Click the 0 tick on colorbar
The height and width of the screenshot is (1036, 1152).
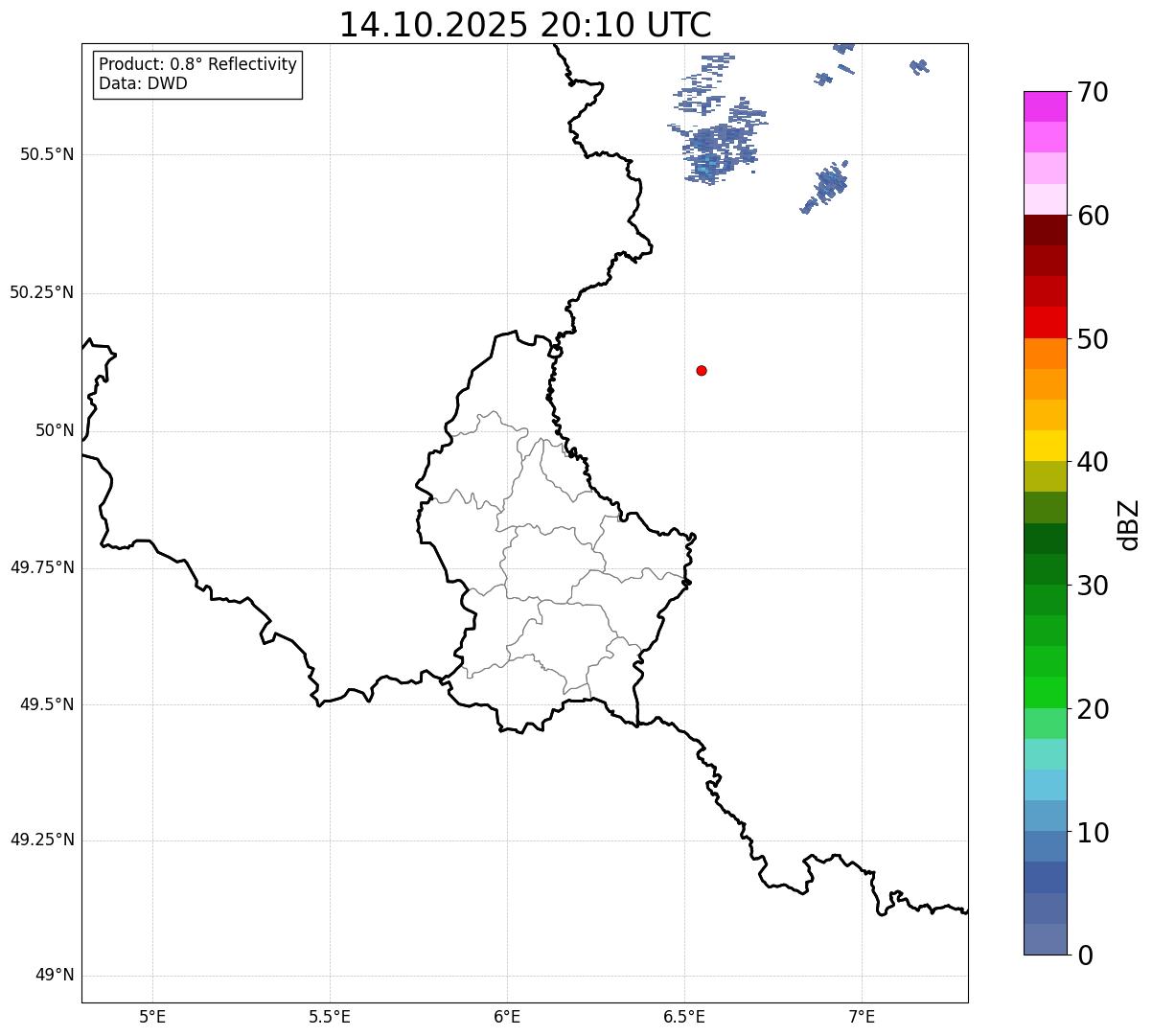1084,955
